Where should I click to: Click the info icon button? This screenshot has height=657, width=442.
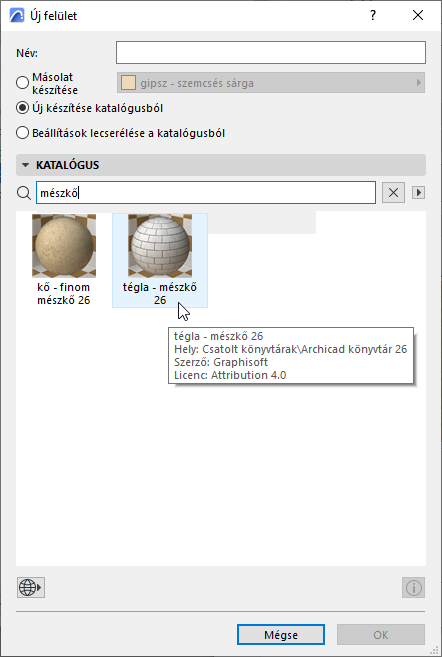[x=414, y=587]
